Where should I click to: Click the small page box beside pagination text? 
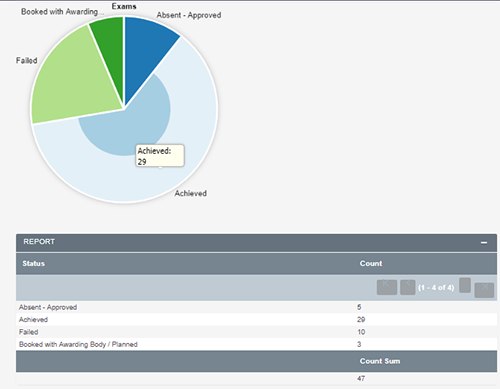(465, 285)
